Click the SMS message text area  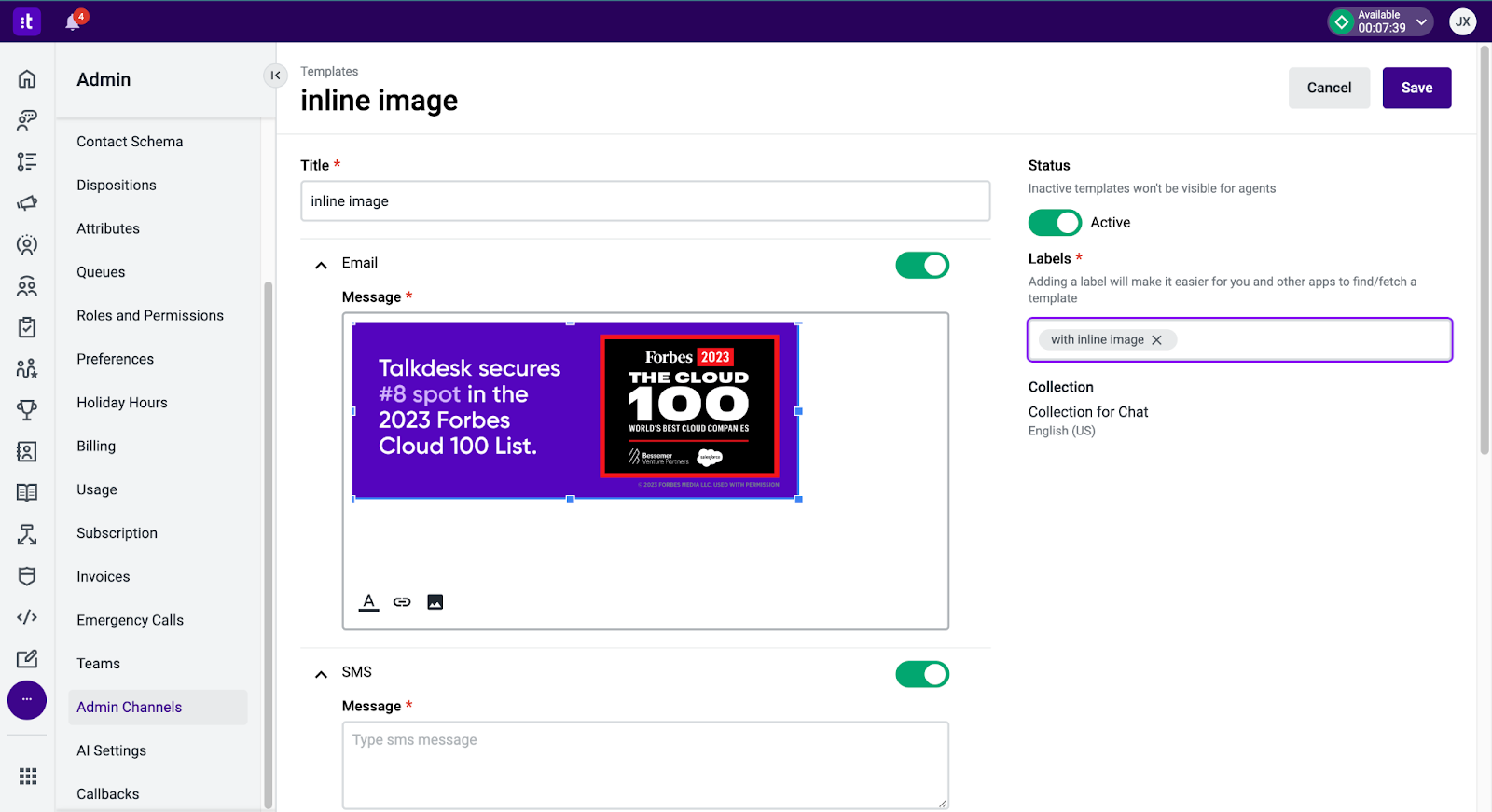[x=645, y=765]
